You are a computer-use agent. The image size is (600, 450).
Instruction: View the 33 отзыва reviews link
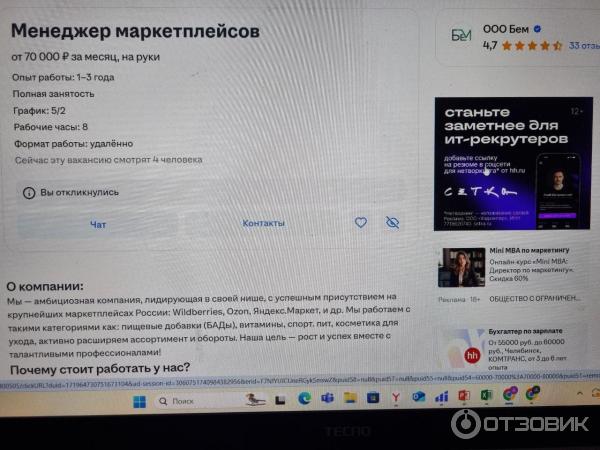click(x=584, y=46)
